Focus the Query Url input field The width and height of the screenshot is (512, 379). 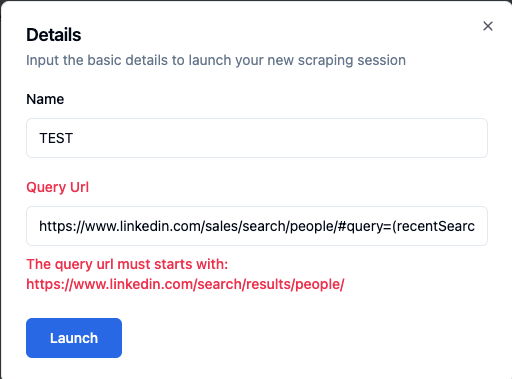pyautogui.click(x=257, y=226)
